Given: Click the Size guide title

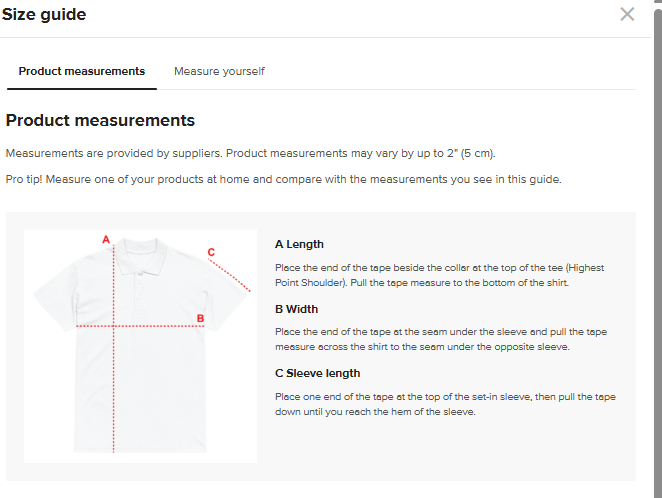Looking at the screenshot, I should 44,14.
